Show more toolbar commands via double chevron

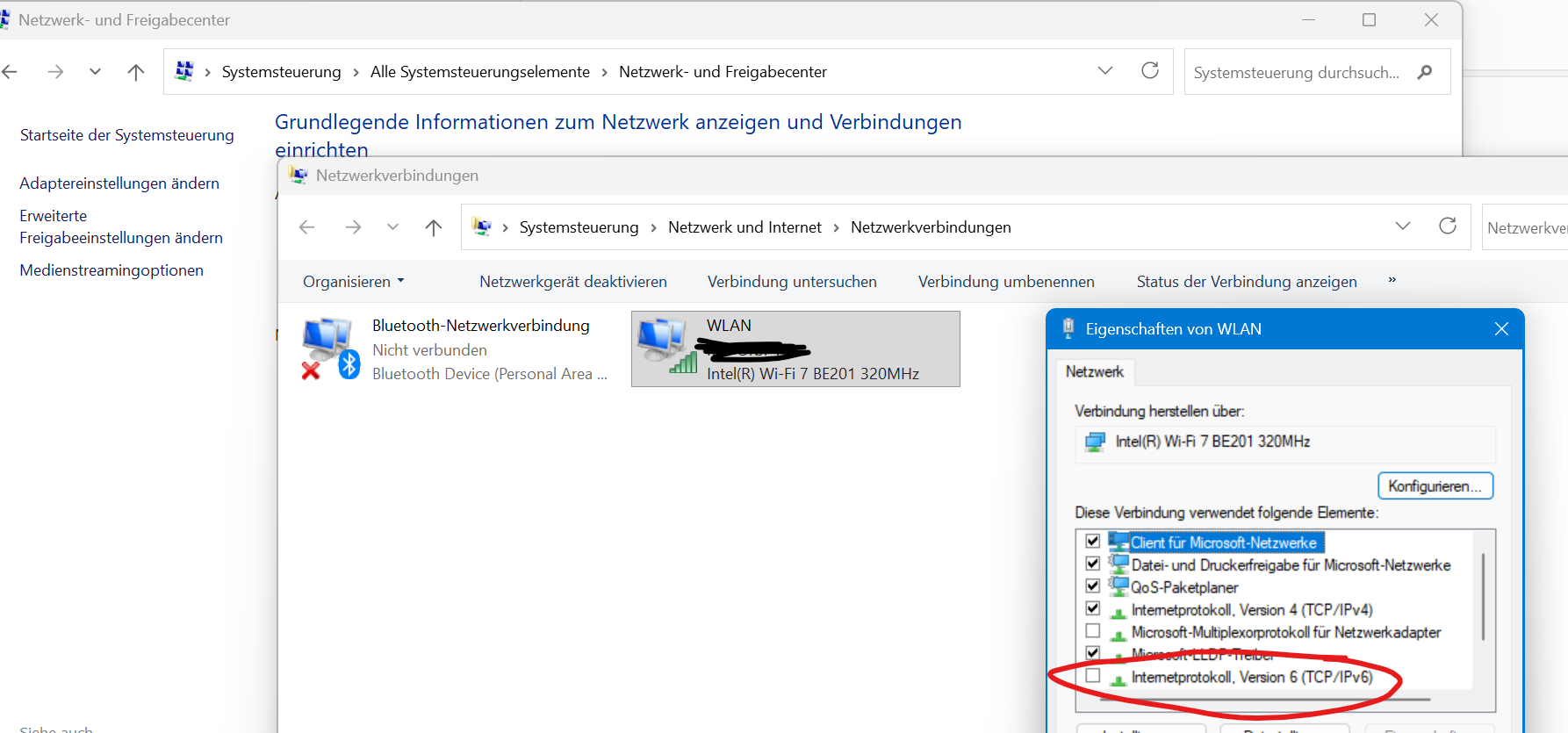[x=1392, y=280]
